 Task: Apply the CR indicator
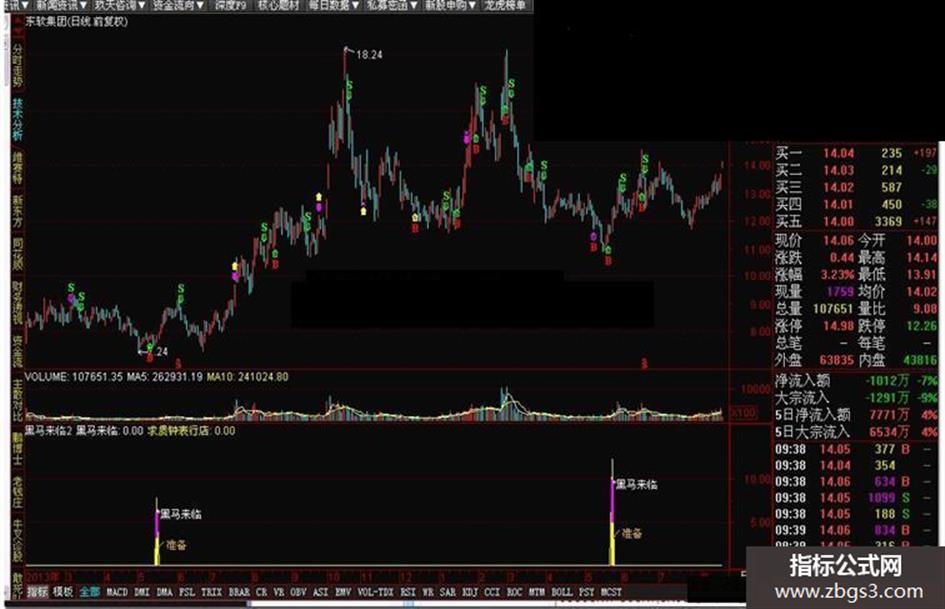[261, 592]
